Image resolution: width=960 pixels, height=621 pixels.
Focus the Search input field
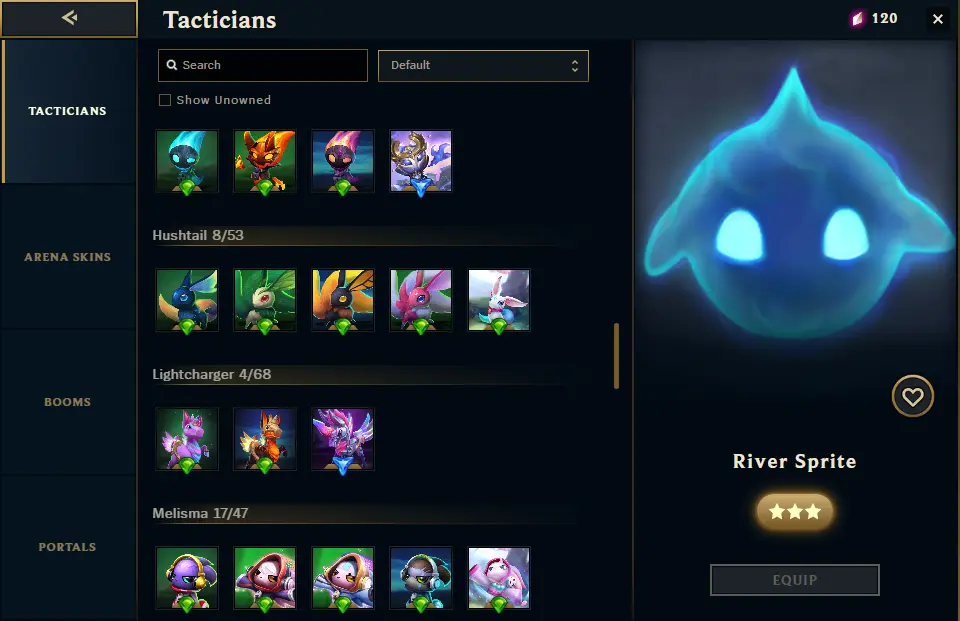263,66
